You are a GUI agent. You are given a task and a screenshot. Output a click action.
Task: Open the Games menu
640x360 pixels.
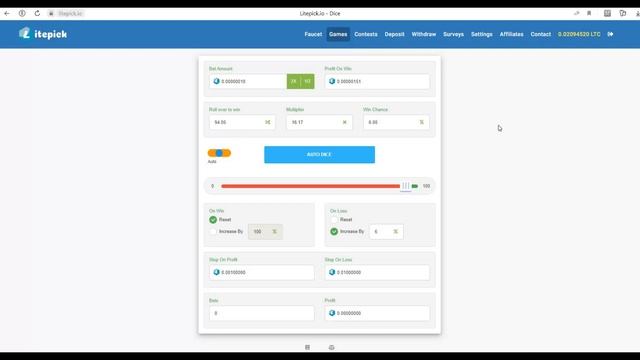[338, 34]
